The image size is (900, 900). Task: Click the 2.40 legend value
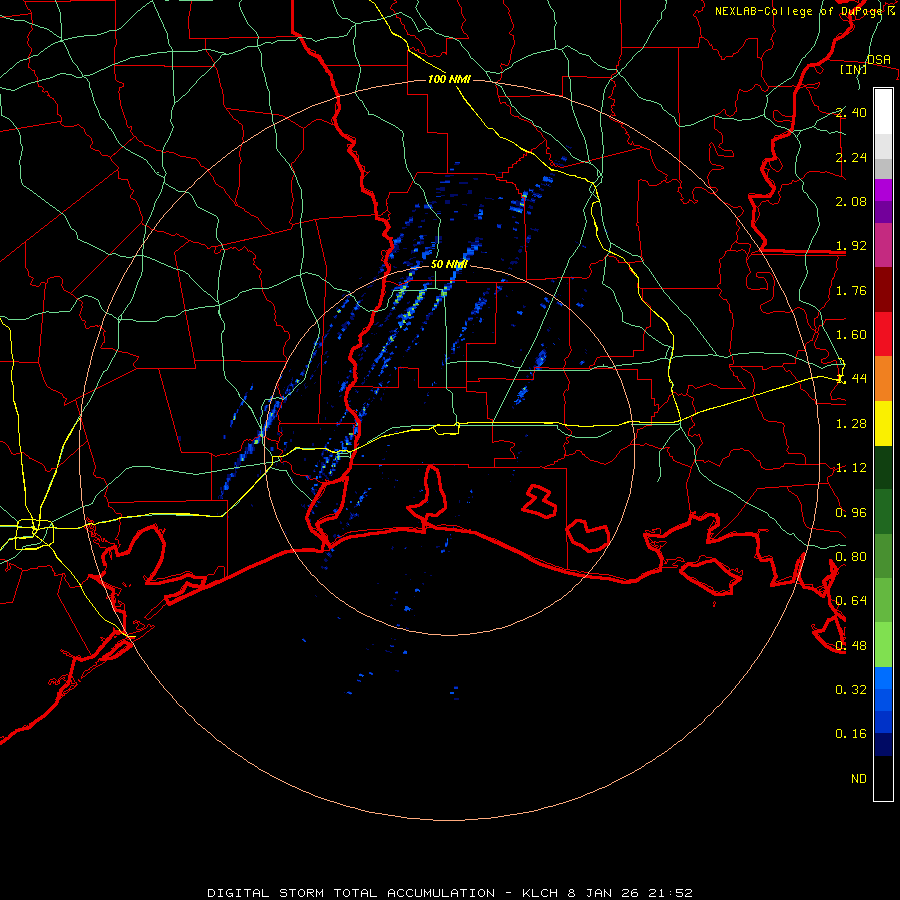(851, 112)
